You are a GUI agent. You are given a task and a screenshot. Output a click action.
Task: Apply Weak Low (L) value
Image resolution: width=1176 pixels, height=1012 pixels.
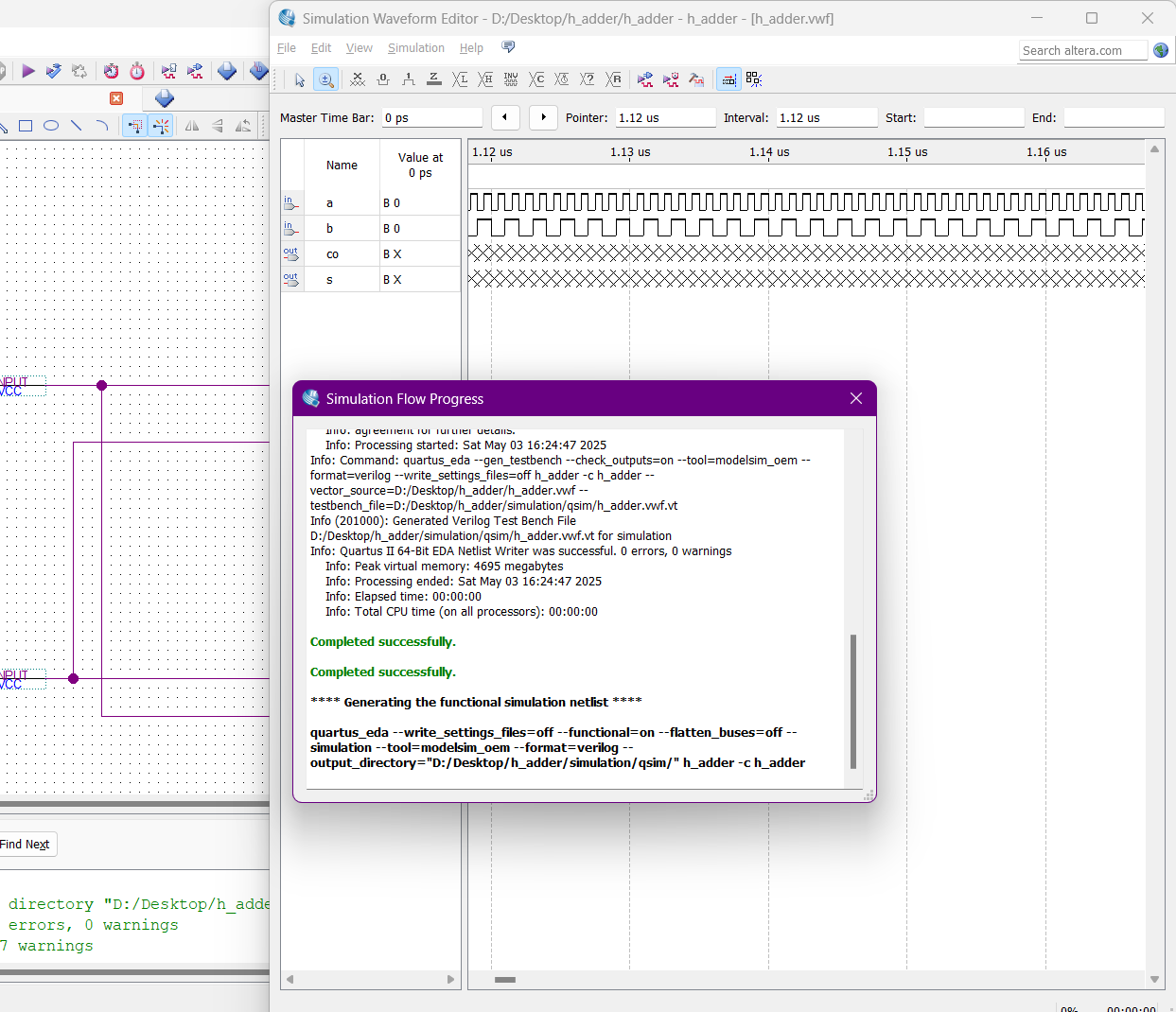pyautogui.click(x=460, y=80)
